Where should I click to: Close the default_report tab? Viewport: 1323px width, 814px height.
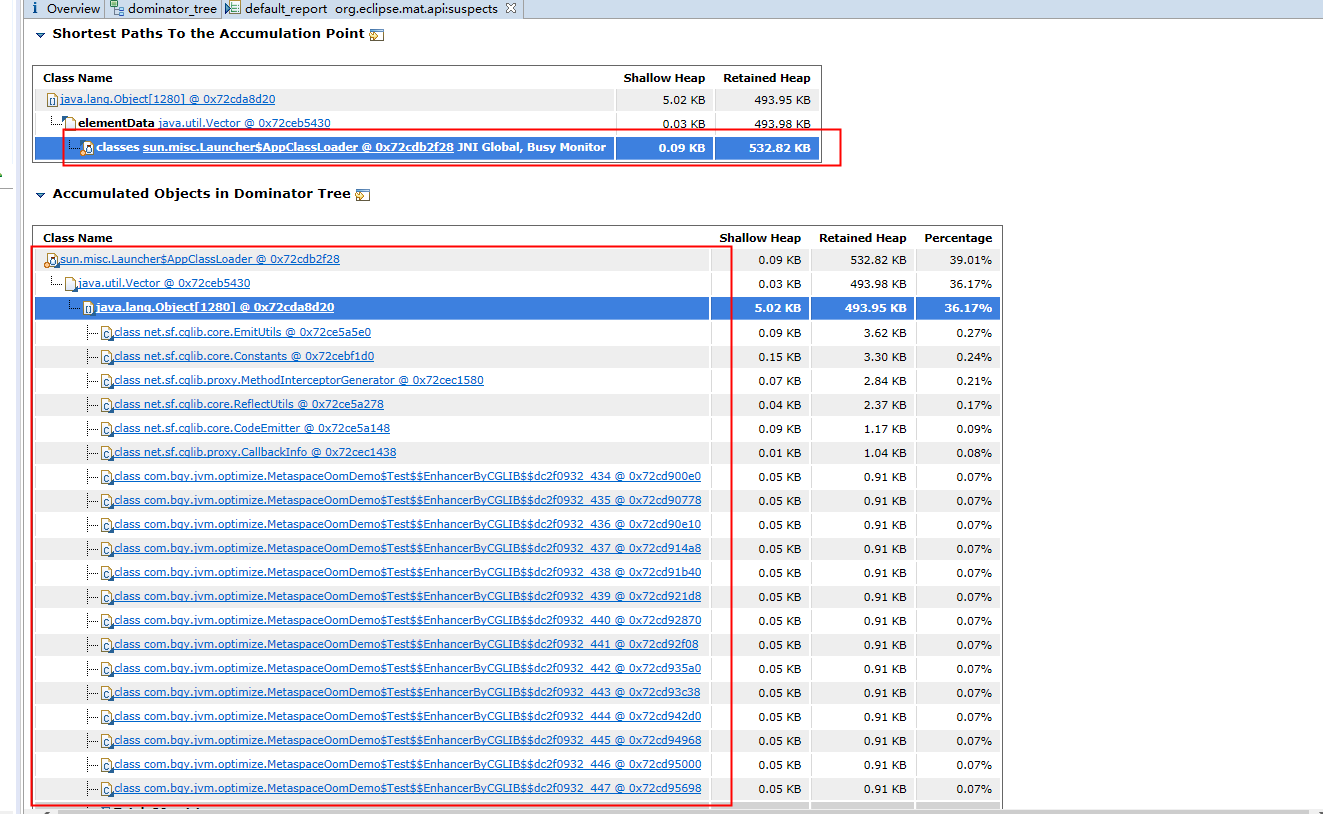[510, 9]
